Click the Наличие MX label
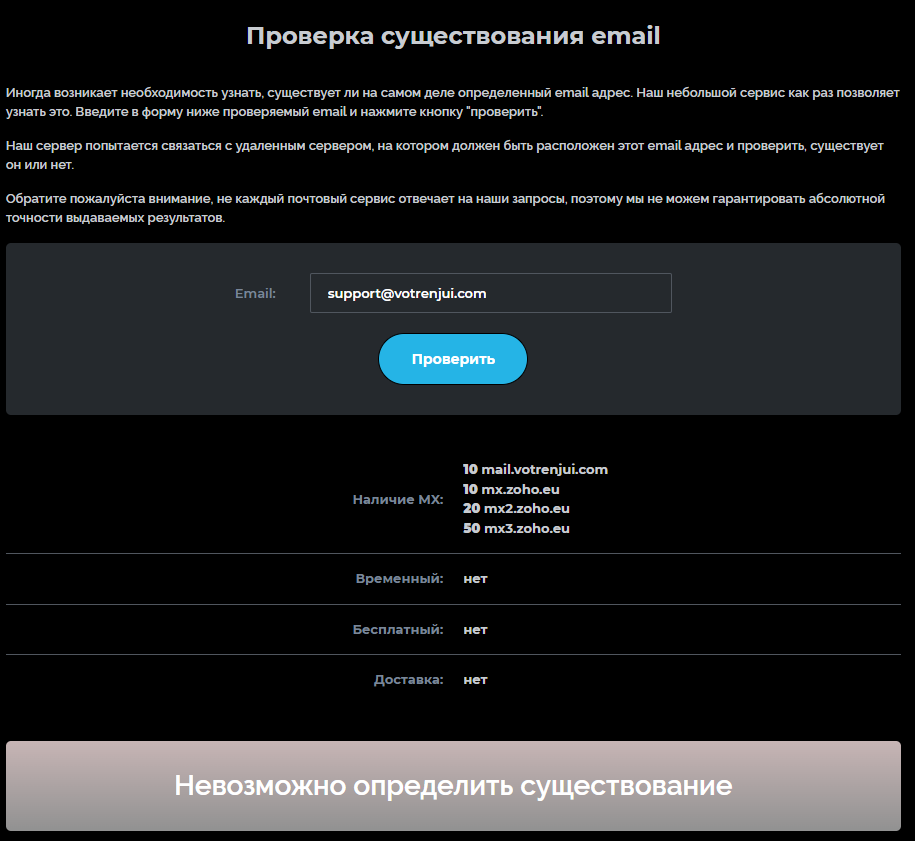Image resolution: width=915 pixels, height=841 pixels. (398, 498)
